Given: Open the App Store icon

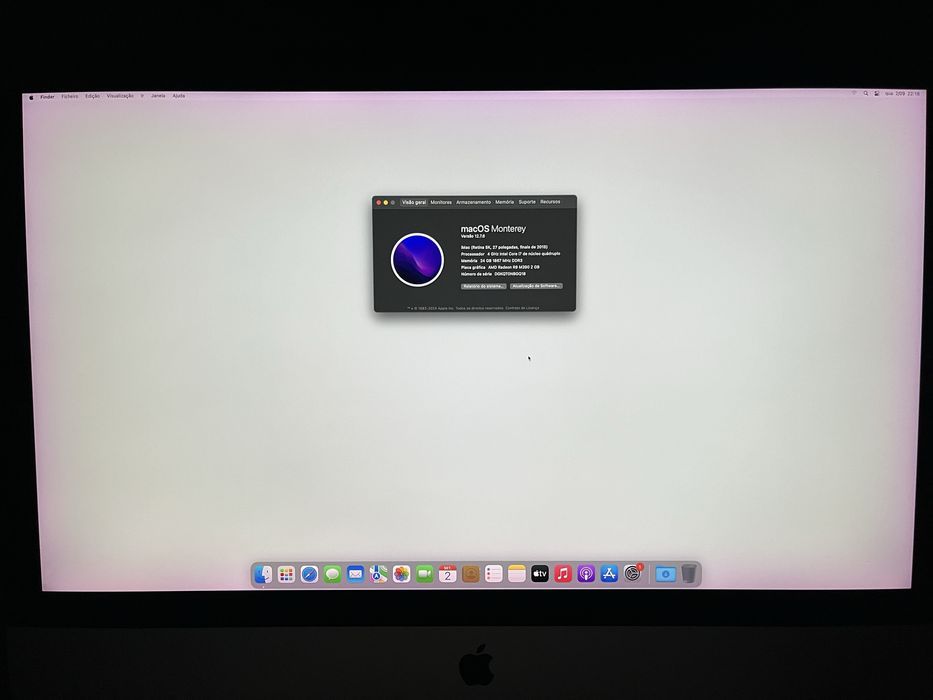Looking at the screenshot, I should click(x=609, y=574).
